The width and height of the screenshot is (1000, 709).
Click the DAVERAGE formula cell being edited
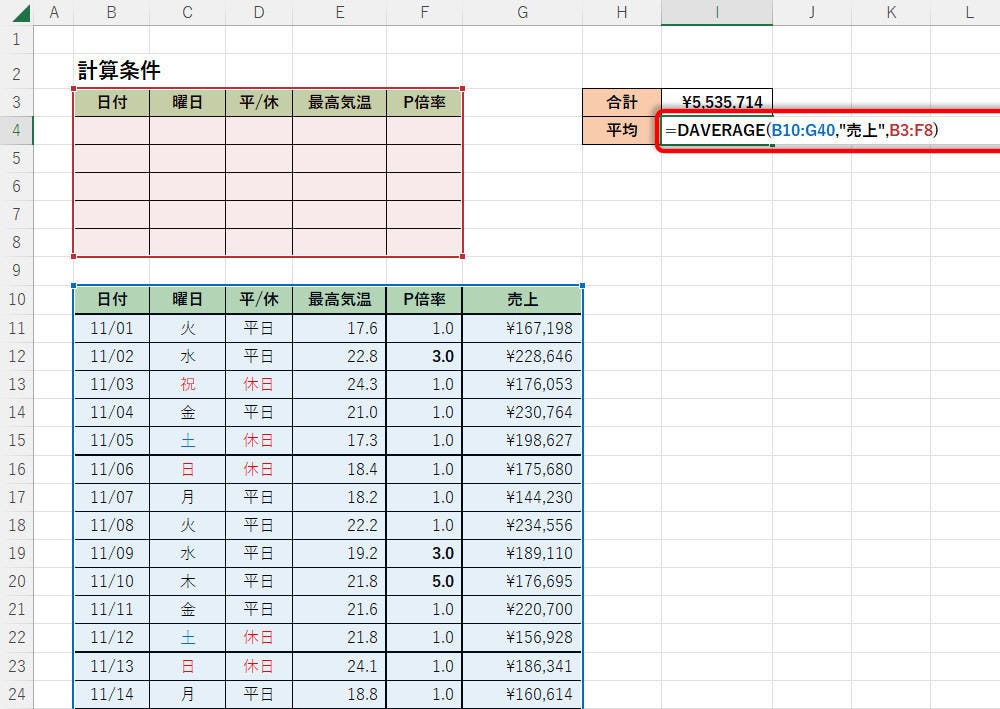coord(716,131)
